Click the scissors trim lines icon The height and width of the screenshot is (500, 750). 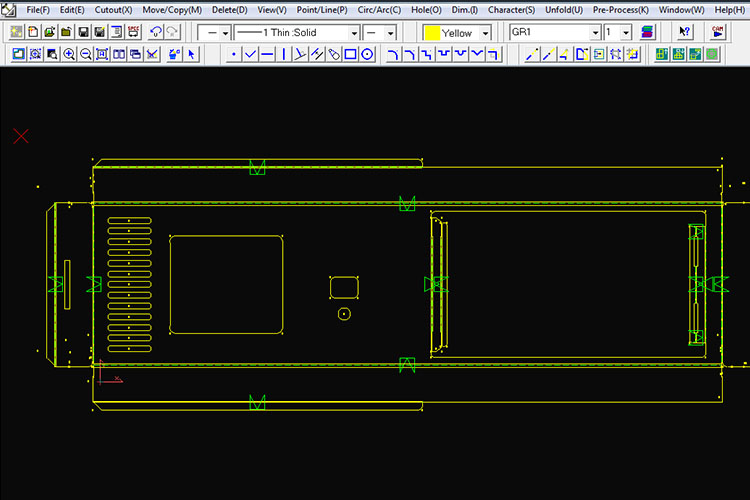pos(152,54)
